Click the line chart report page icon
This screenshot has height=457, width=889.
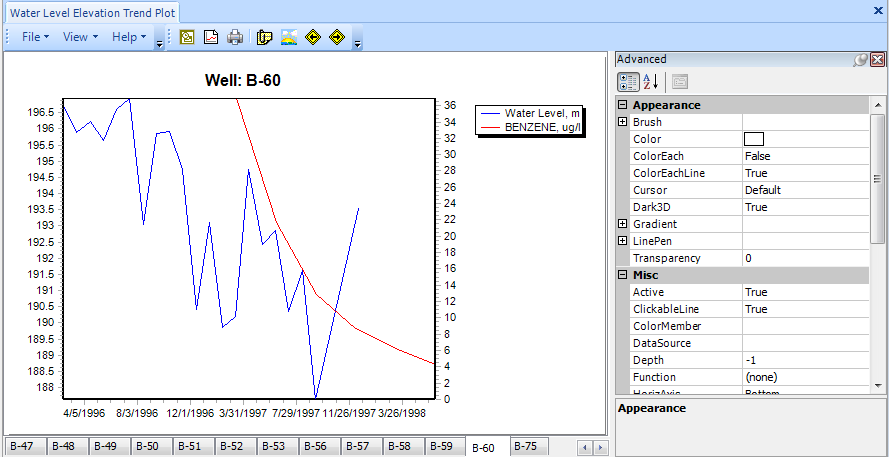211,37
